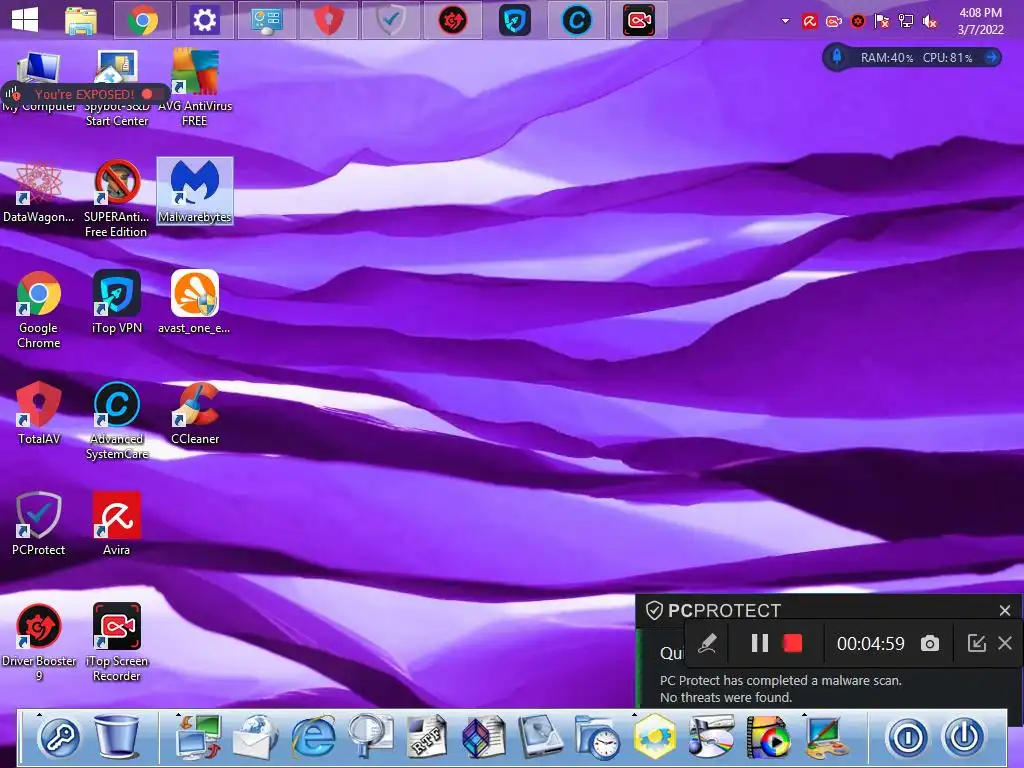Switch to Advanced SystemCare taskbar item
1024x768 pixels.
point(577,20)
